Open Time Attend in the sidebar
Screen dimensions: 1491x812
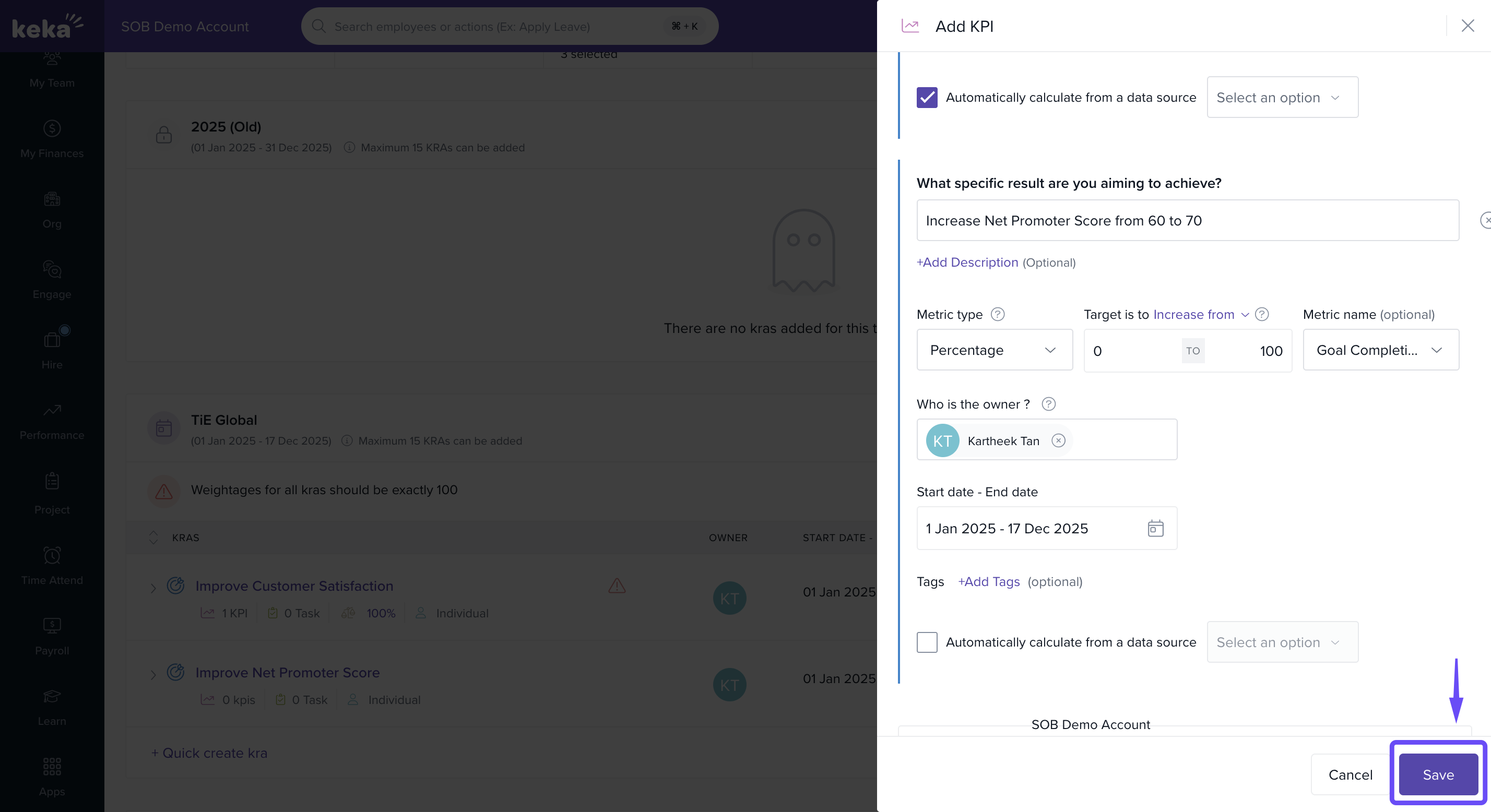pyautogui.click(x=52, y=566)
